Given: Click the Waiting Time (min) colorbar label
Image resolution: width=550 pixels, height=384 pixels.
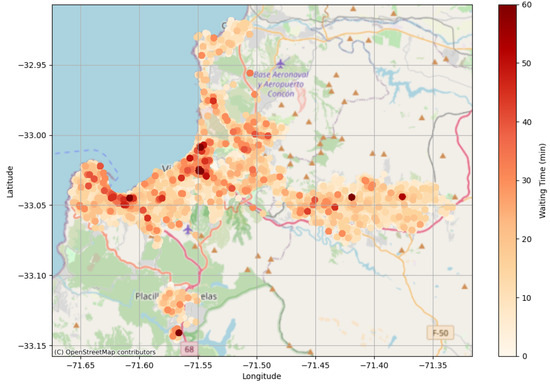Looking at the screenshot, I should click(543, 181).
